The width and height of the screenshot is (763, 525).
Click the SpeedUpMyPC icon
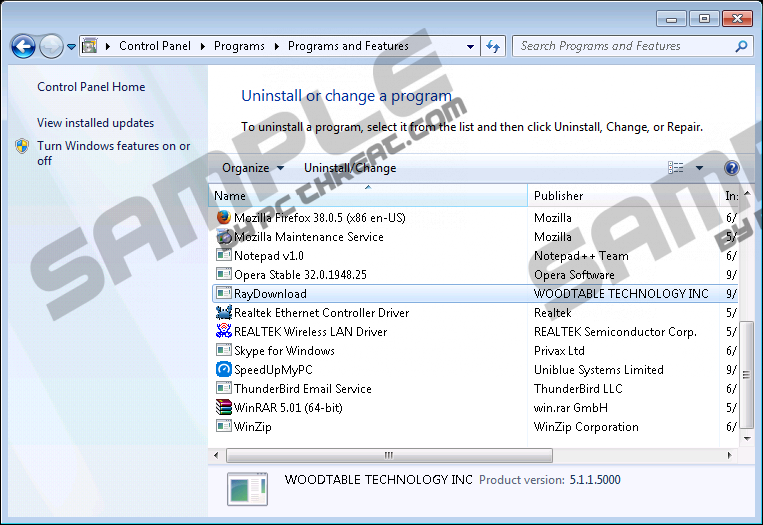point(224,369)
